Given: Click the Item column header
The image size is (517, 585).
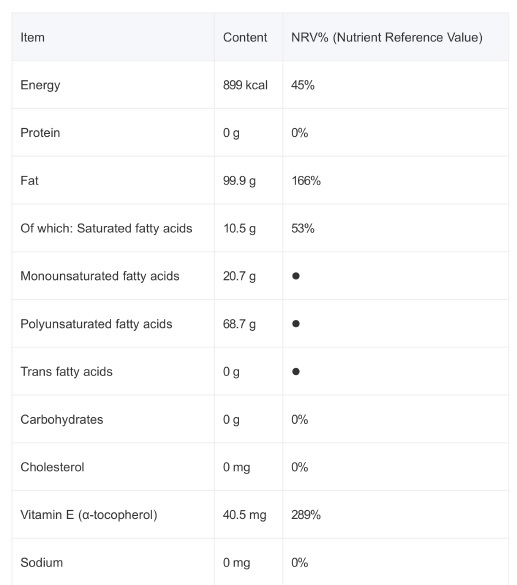Looking at the screenshot, I should click(32, 37).
